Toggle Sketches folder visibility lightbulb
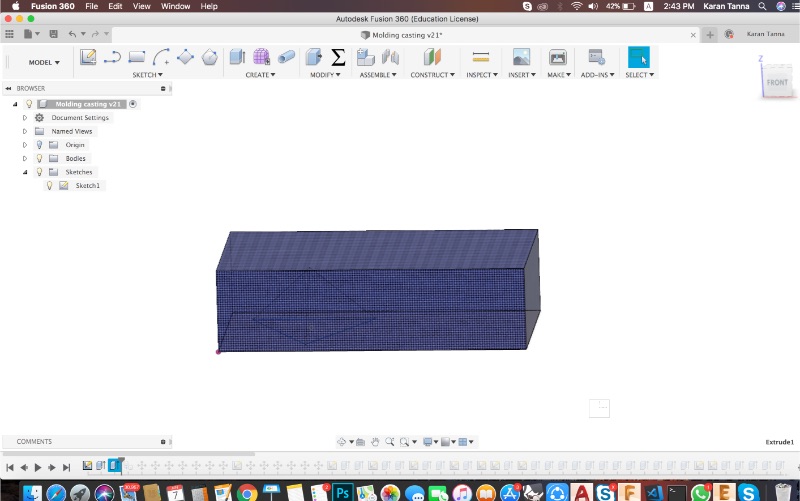800x501 pixels. [x=39, y=172]
